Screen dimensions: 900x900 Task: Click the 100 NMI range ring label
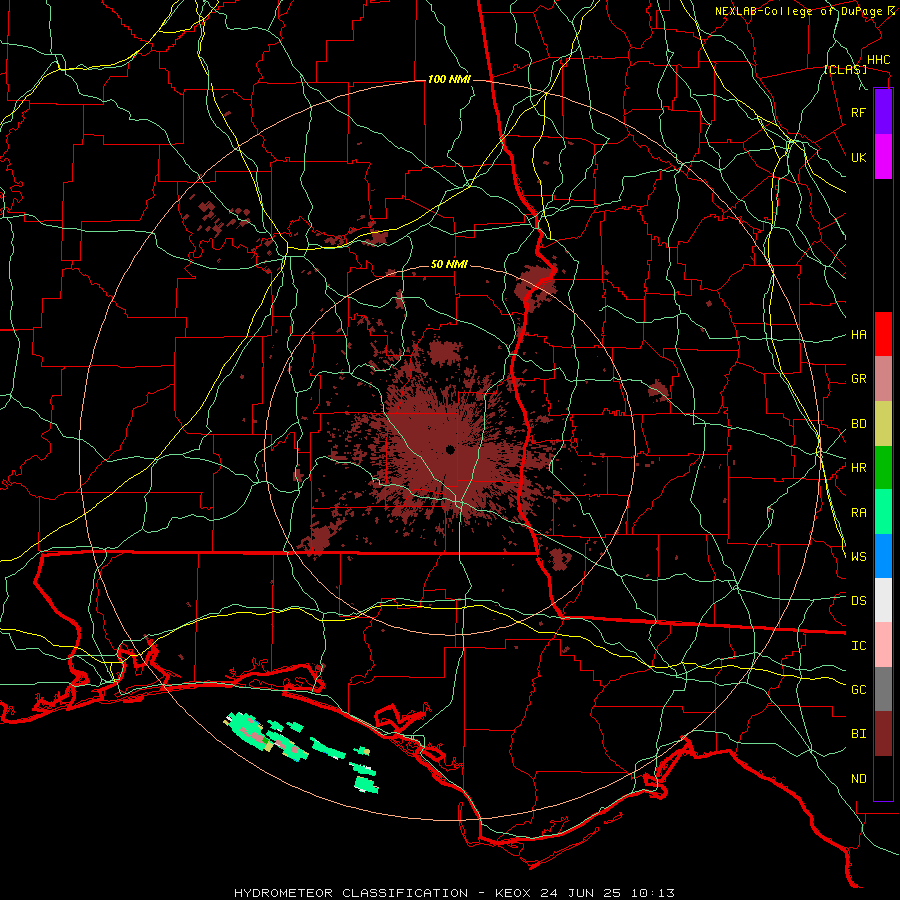(x=449, y=79)
